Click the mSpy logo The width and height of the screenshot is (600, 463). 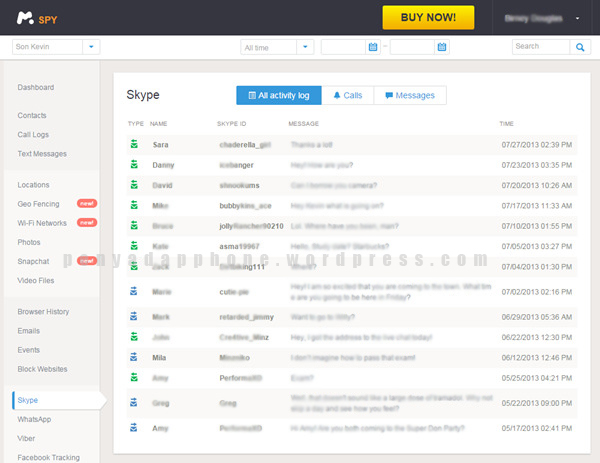pos(39,18)
